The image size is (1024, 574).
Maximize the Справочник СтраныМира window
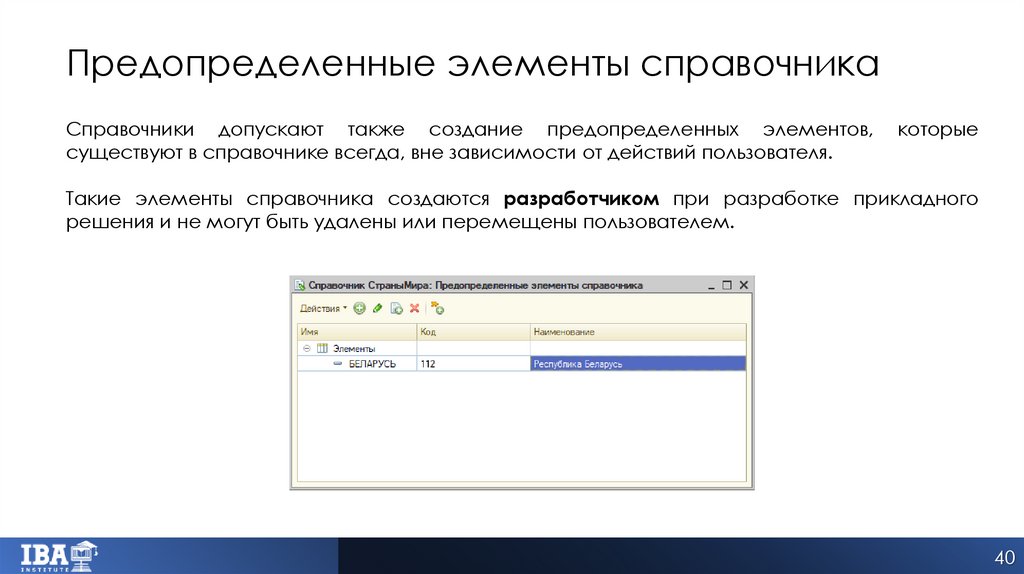(727, 285)
